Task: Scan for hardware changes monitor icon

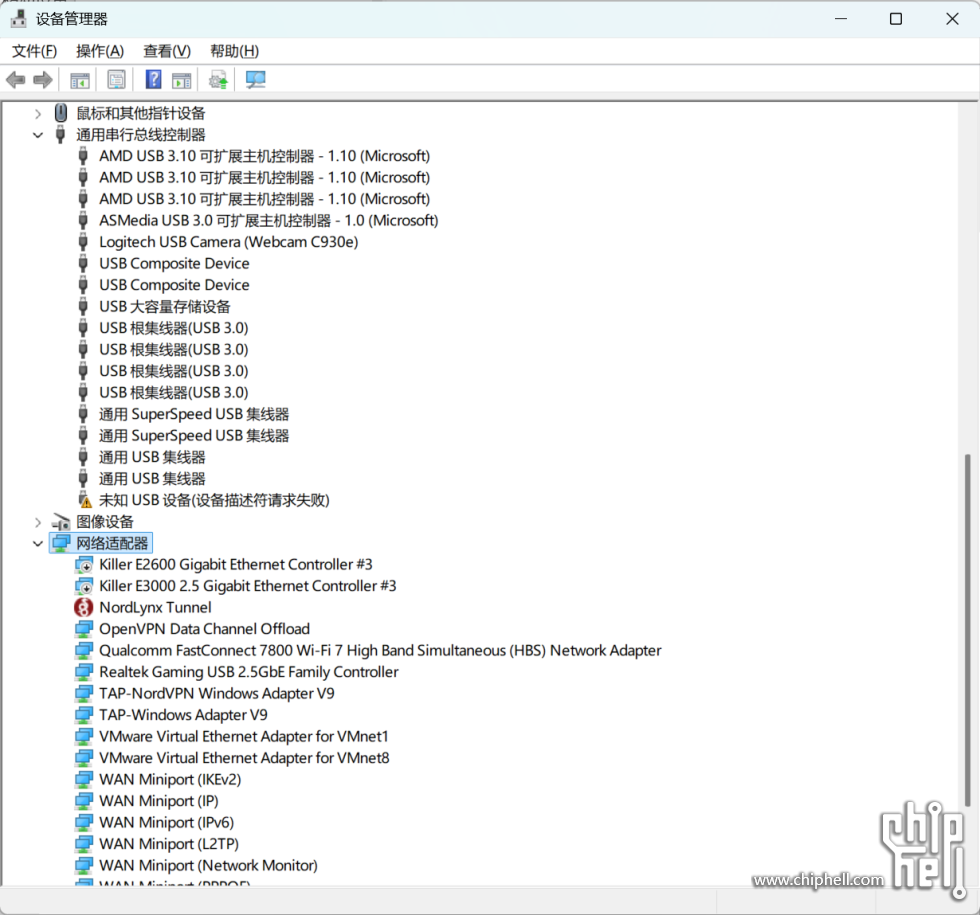Action: pyautogui.click(x=255, y=79)
